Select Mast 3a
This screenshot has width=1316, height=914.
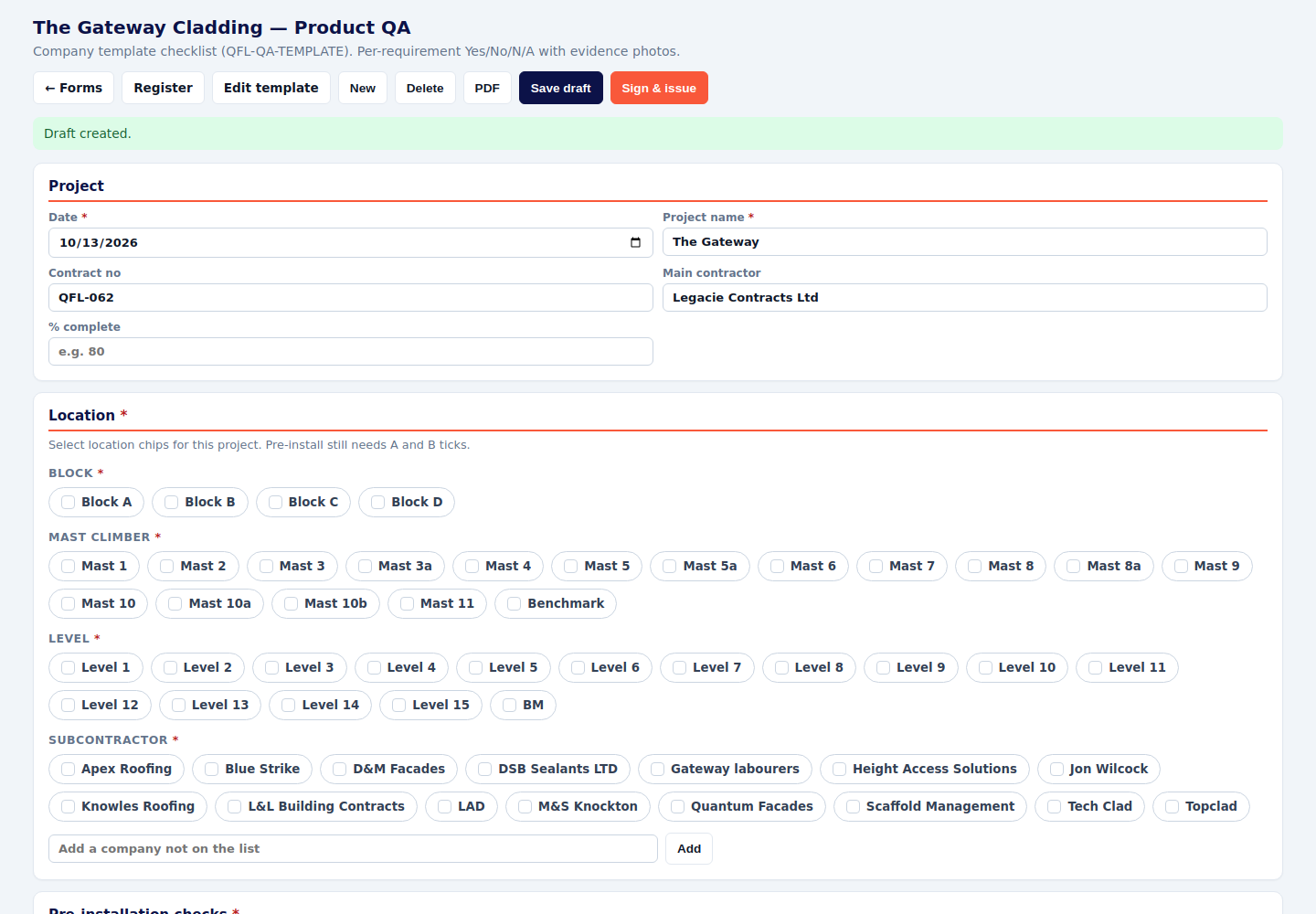pos(395,566)
